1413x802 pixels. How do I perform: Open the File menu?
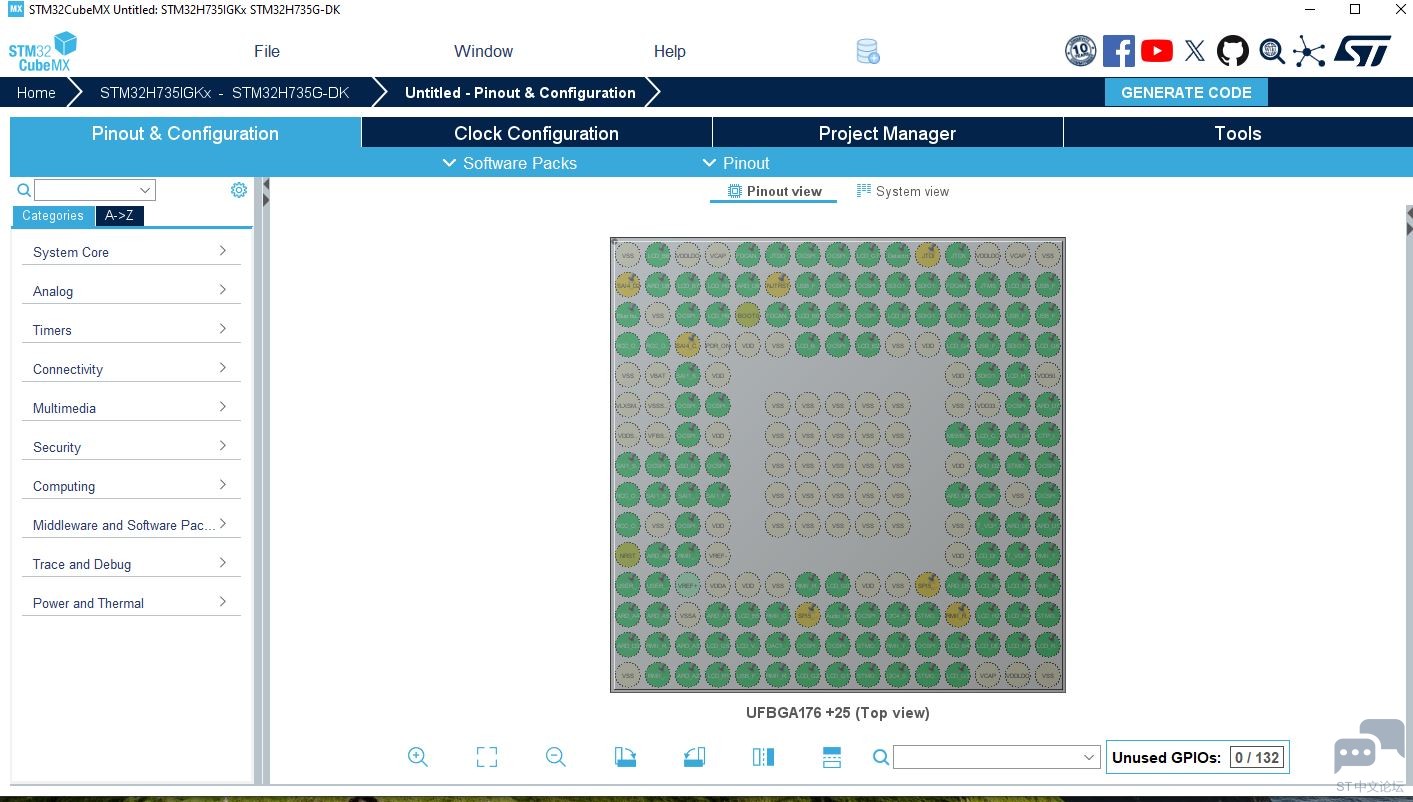(x=267, y=52)
